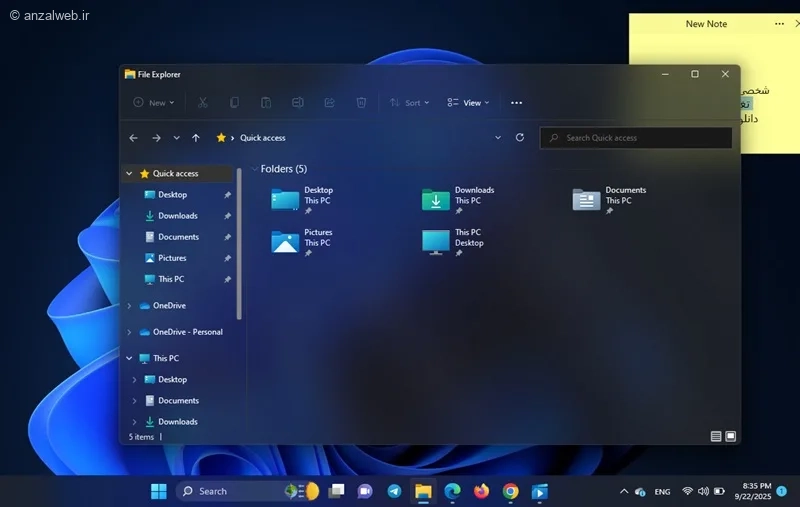The width and height of the screenshot is (800, 507).
Task: Click the Delete trash icon in toolbar
Action: [361, 103]
